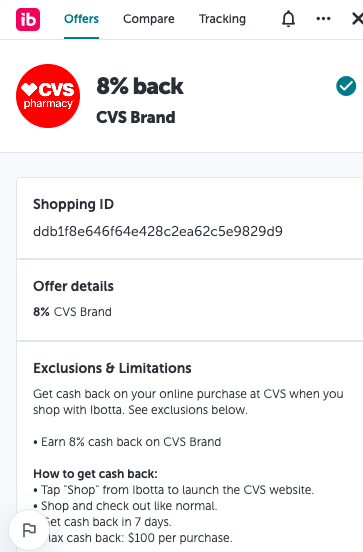
Task: Click the Earn 8% cash back bullet
Action: [x=127, y=442]
